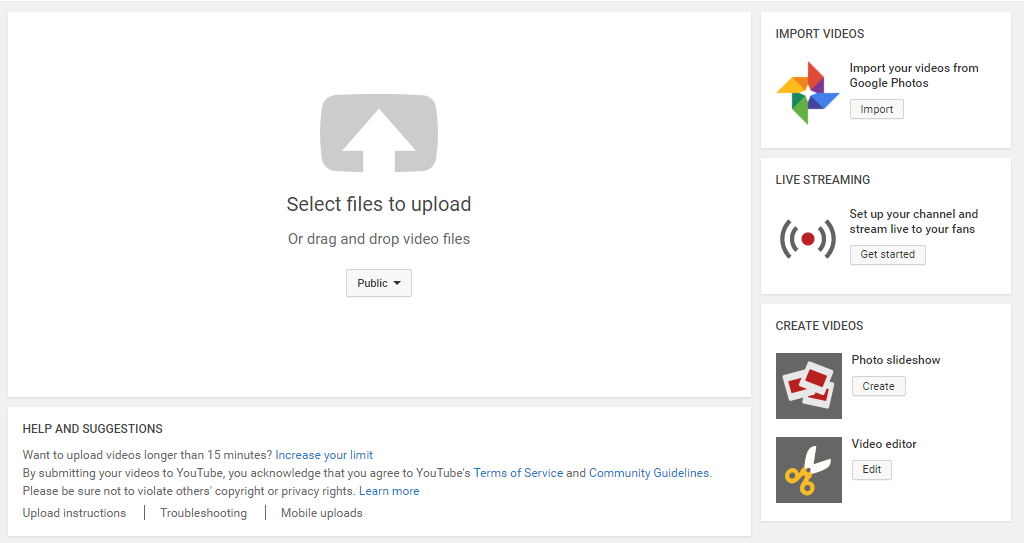The image size is (1024, 543).
Task: Click the Google Photos pinwheel icon
Action: pyautogui.click(x=808, y=92)
